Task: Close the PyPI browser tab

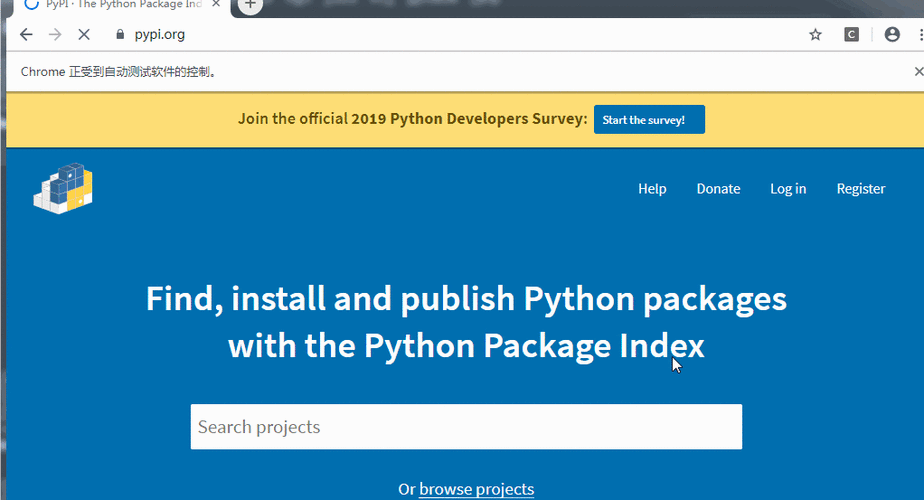Action: [x=216, y=4]
